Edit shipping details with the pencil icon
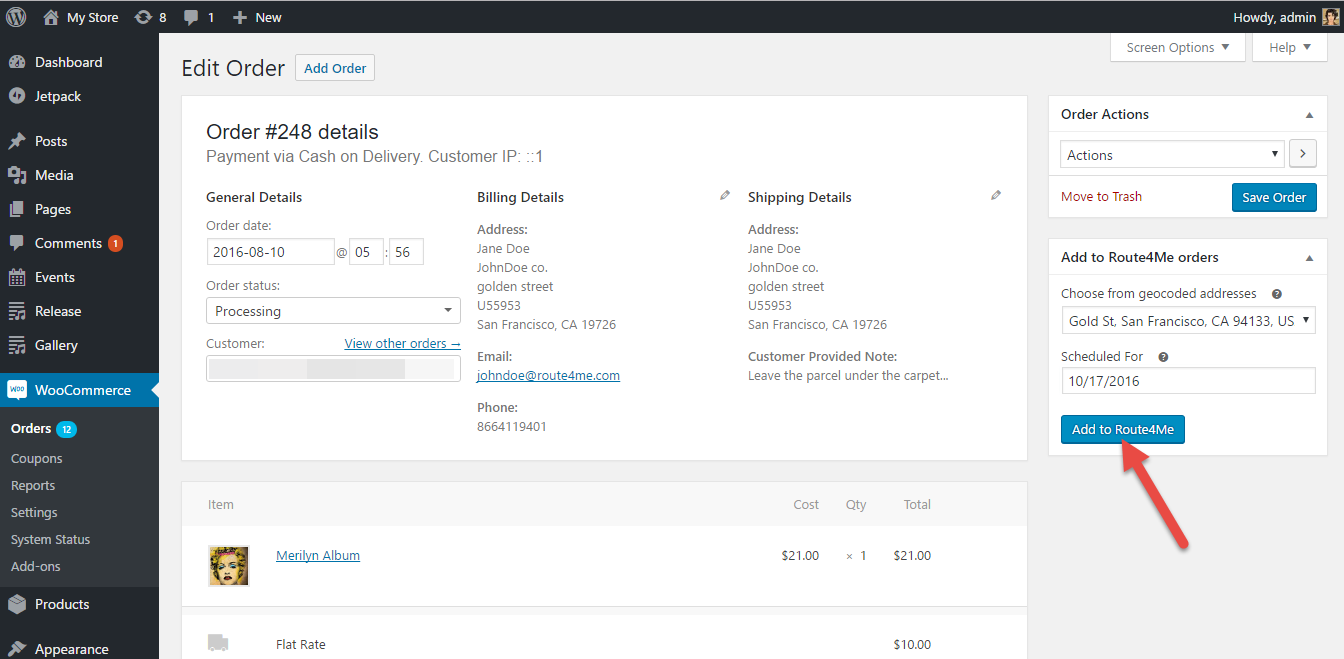The height and width of the screenshot is (659, 1344). tap(996, 196)
